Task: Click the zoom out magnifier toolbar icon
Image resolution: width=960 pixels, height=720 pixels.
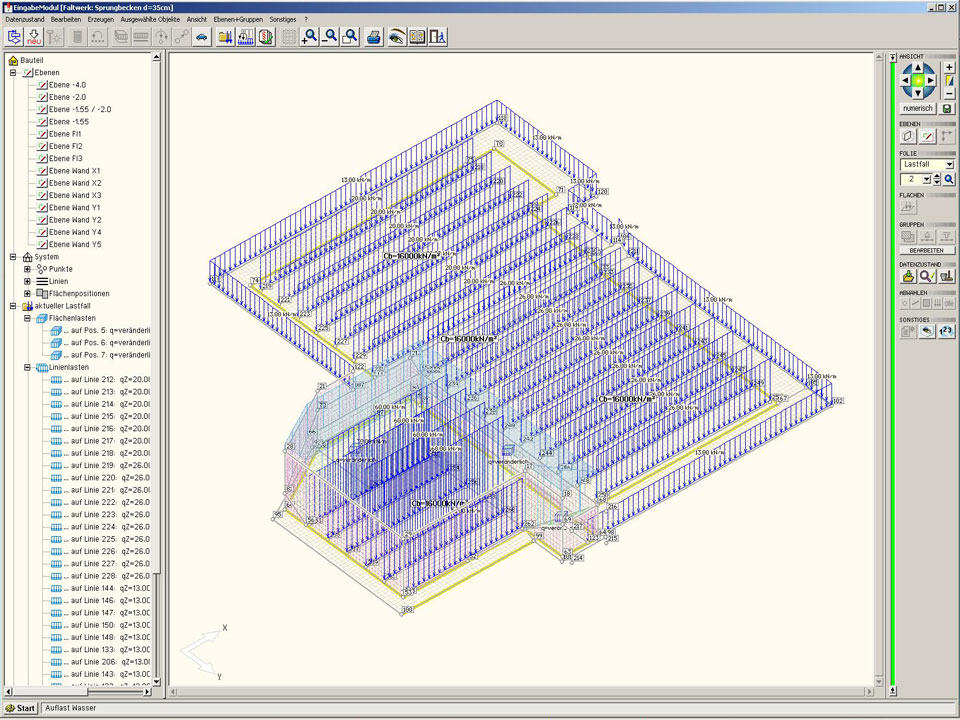Action: [330, 37]
